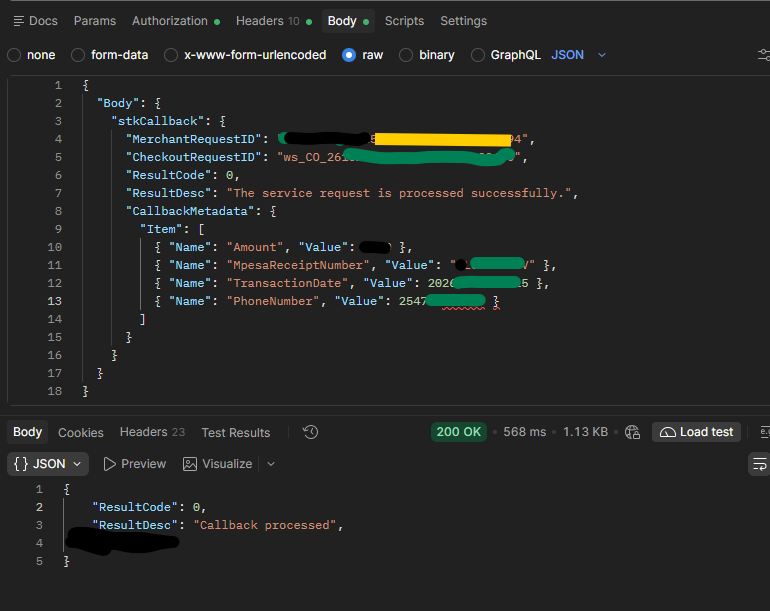Click the 568 ms response time
Screen dimensions: 770x611
[524, 432]
